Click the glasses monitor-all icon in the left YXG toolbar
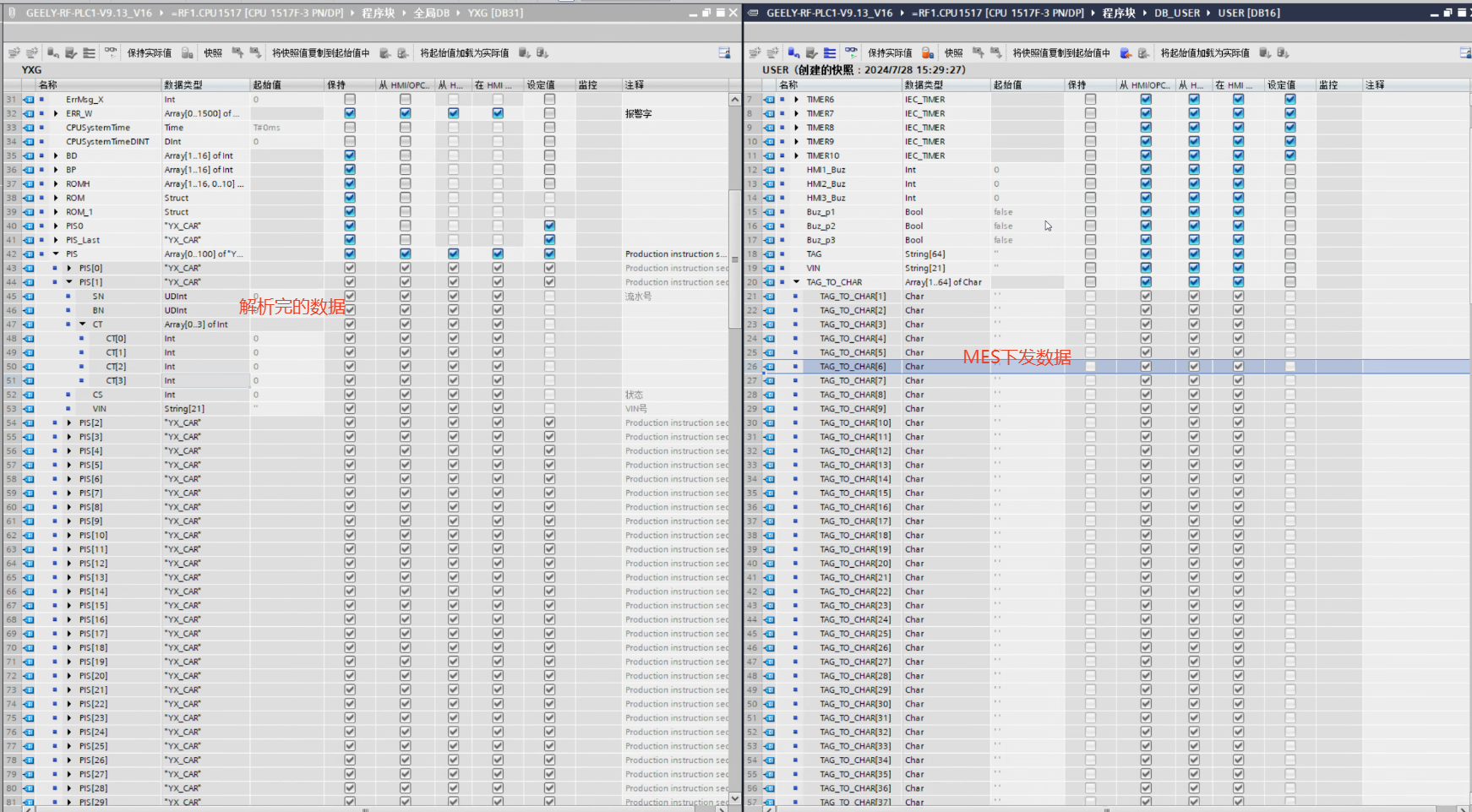Image resolution: width=1472 pixels, height=812 pixels. pos(111,52)
